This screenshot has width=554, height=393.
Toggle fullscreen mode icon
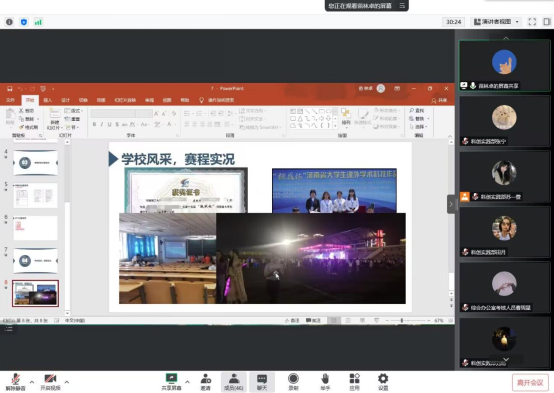pos(532,22)
